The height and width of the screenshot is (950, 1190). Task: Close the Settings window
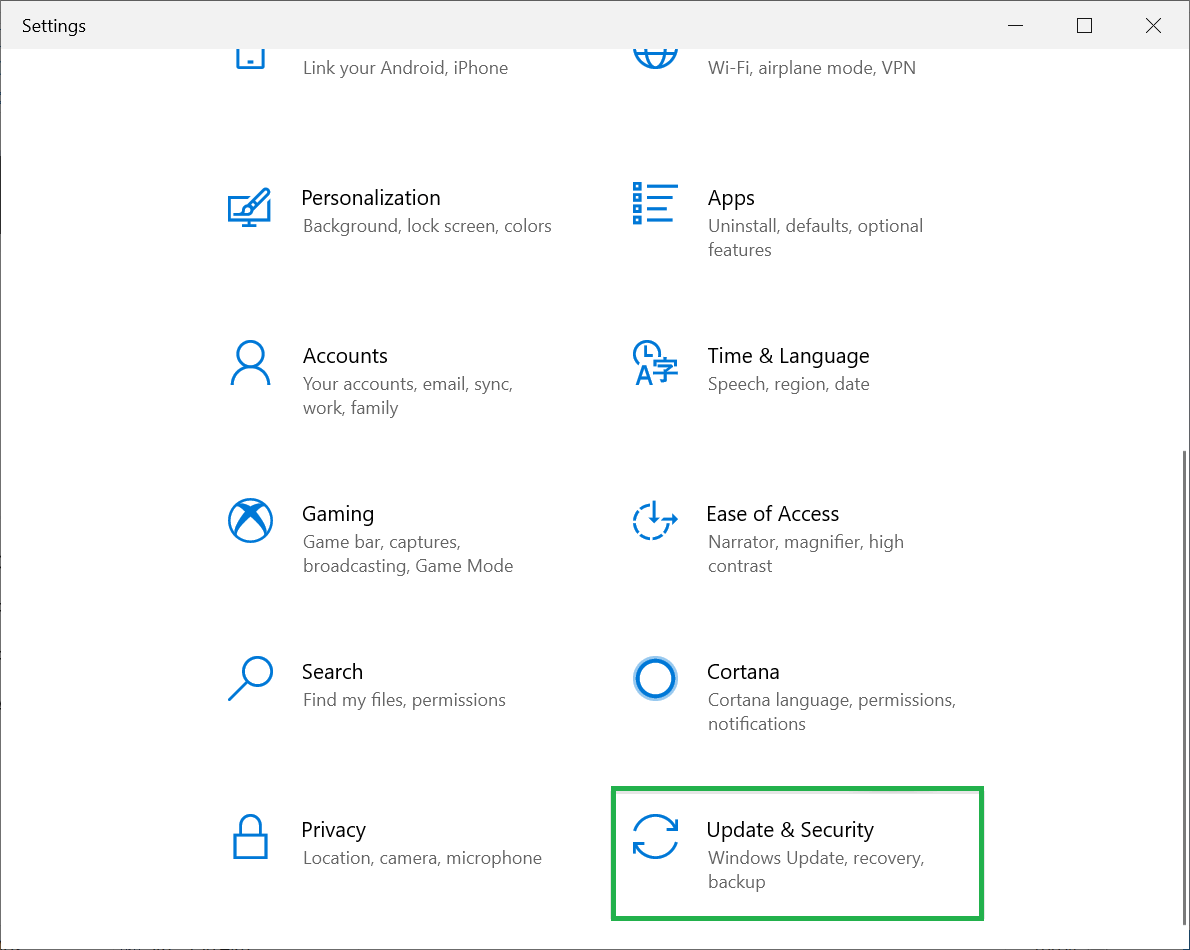[x=1154, y=25]
